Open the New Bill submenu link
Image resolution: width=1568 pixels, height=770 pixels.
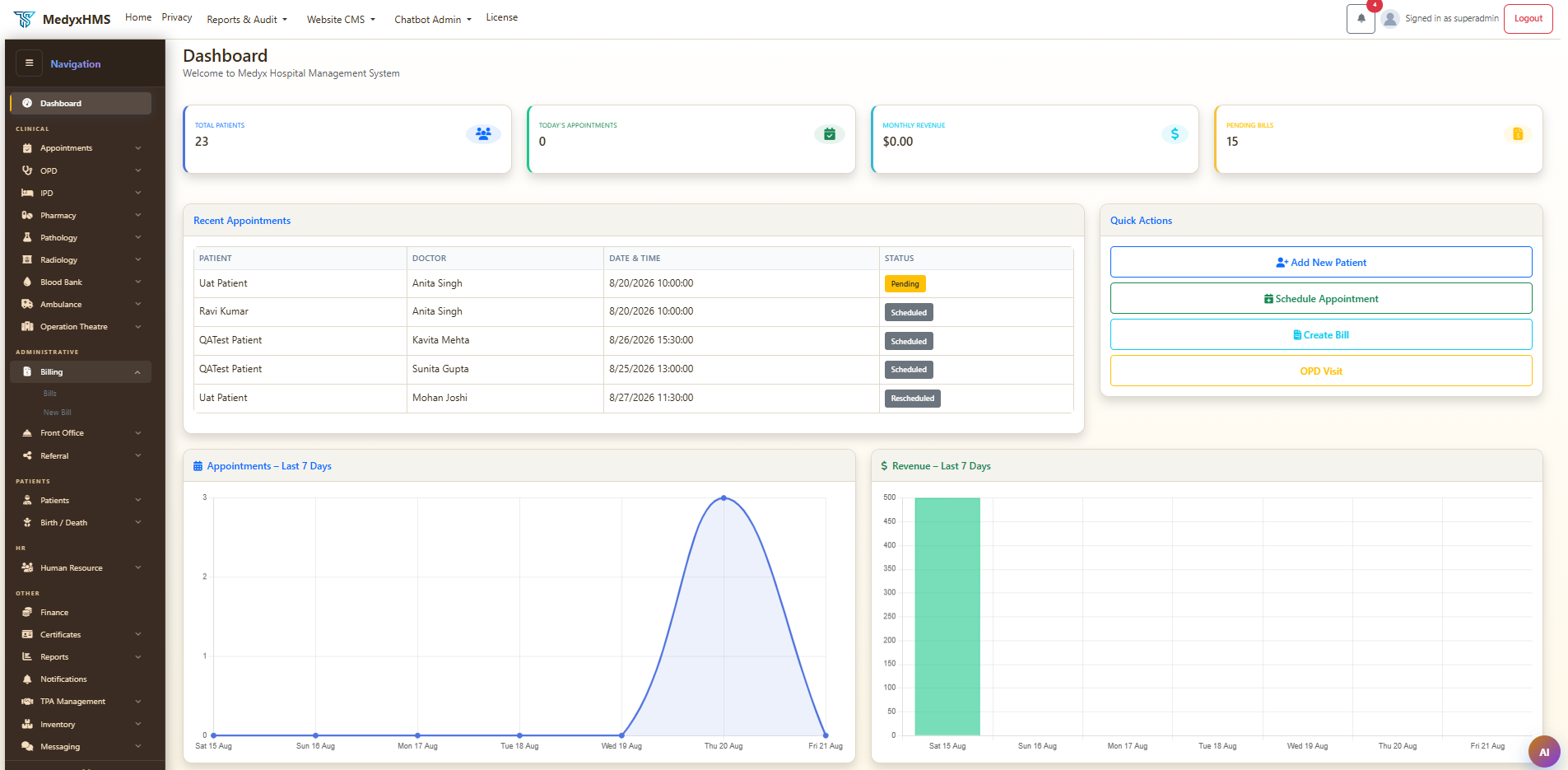tap(57, 413)
